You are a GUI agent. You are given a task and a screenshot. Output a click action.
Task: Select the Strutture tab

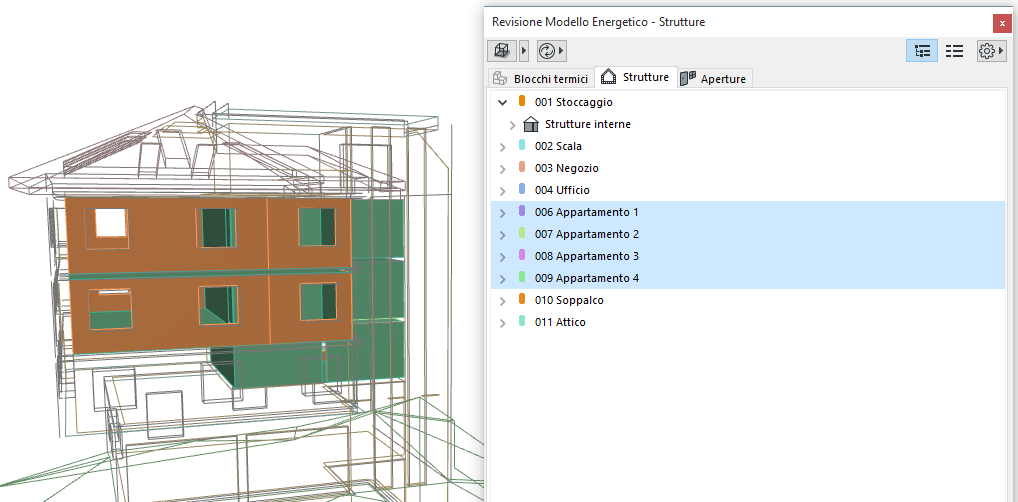(x=636, y=77)
